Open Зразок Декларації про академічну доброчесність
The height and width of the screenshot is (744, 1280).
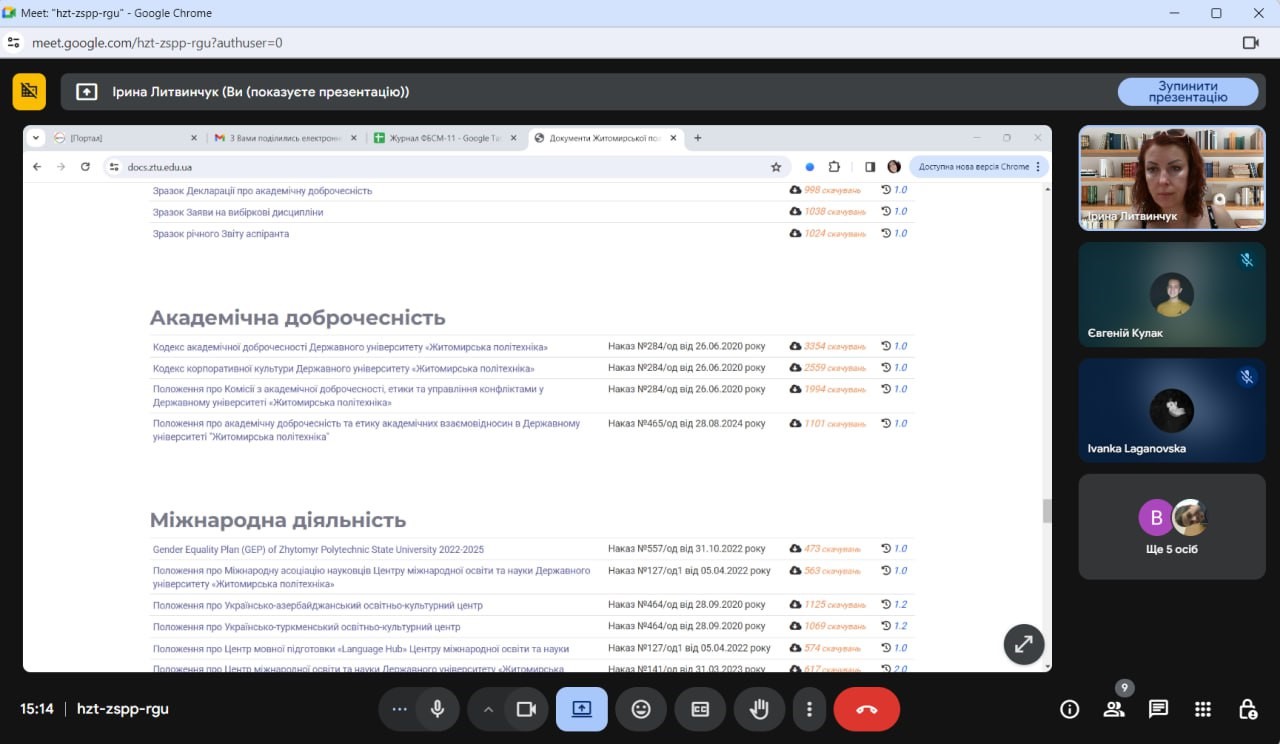pyautogui.click(x=262, y=191)
